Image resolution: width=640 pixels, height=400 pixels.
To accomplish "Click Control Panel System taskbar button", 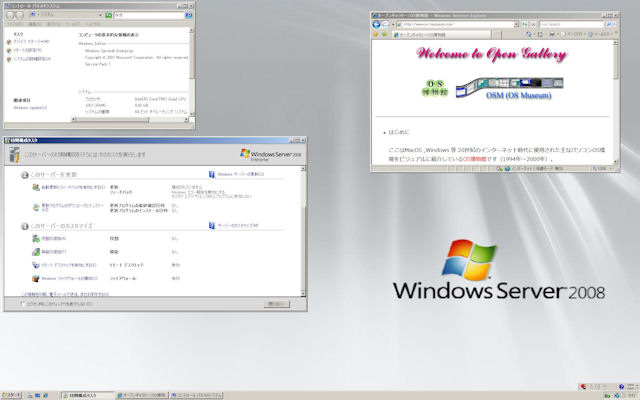I will pyautogui.click(x=197, y=396).
